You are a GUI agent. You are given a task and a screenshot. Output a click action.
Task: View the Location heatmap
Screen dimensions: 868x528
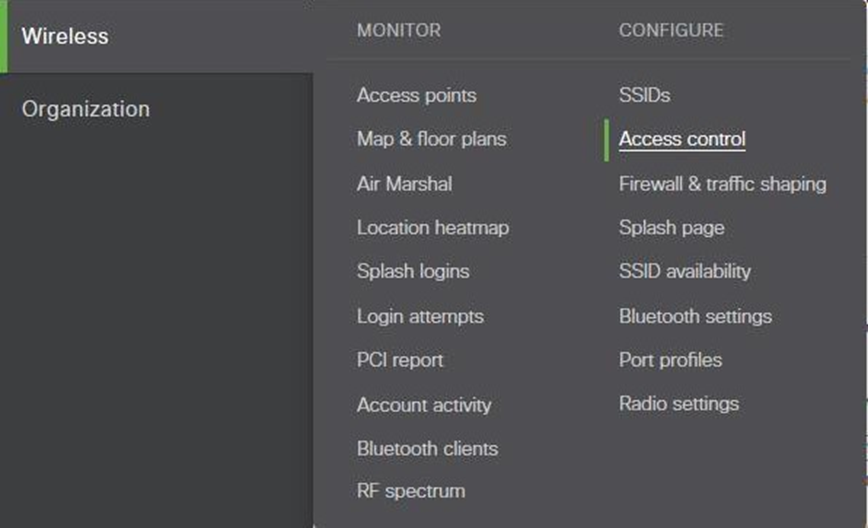[432, 228]
